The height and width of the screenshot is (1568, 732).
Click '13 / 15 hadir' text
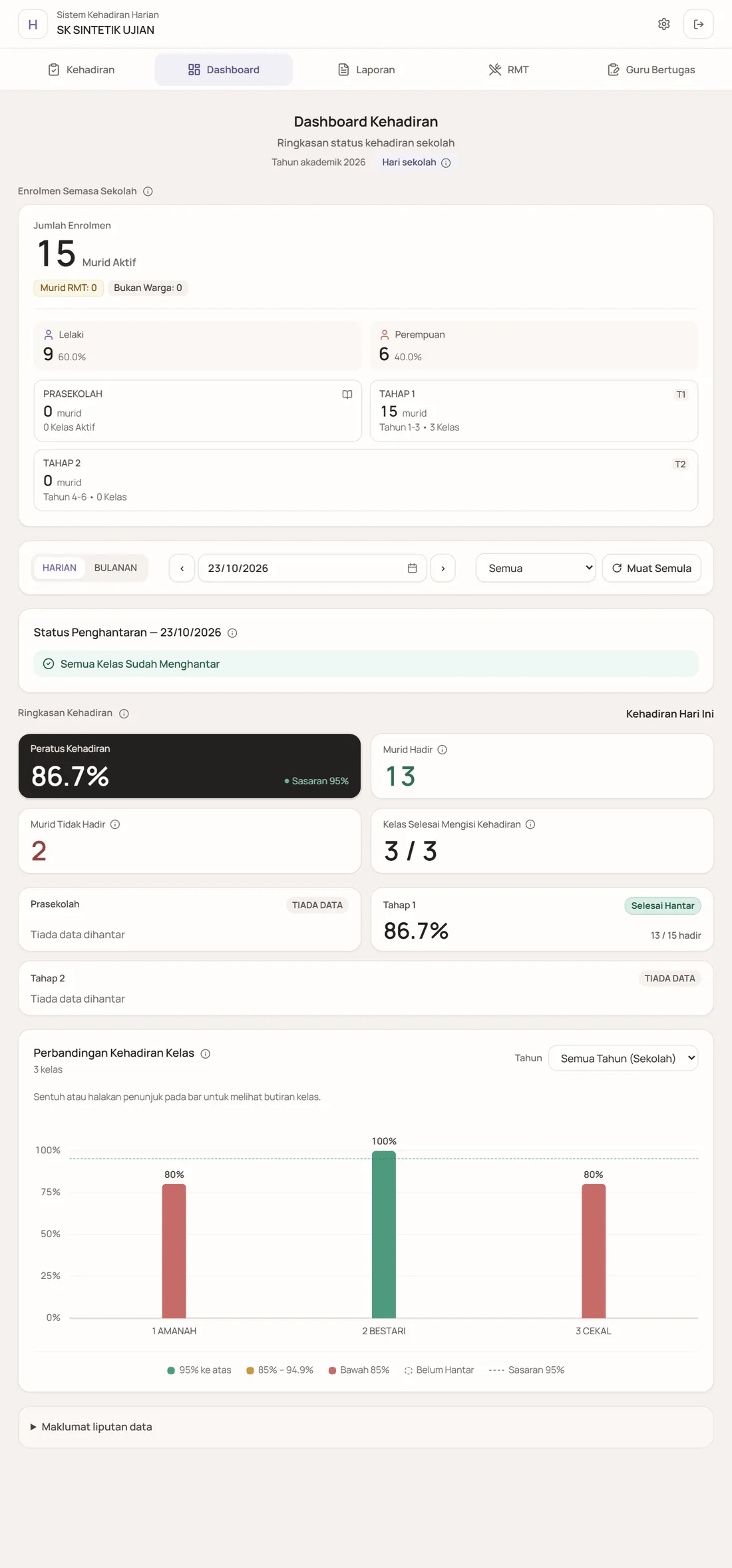point(675,935)
